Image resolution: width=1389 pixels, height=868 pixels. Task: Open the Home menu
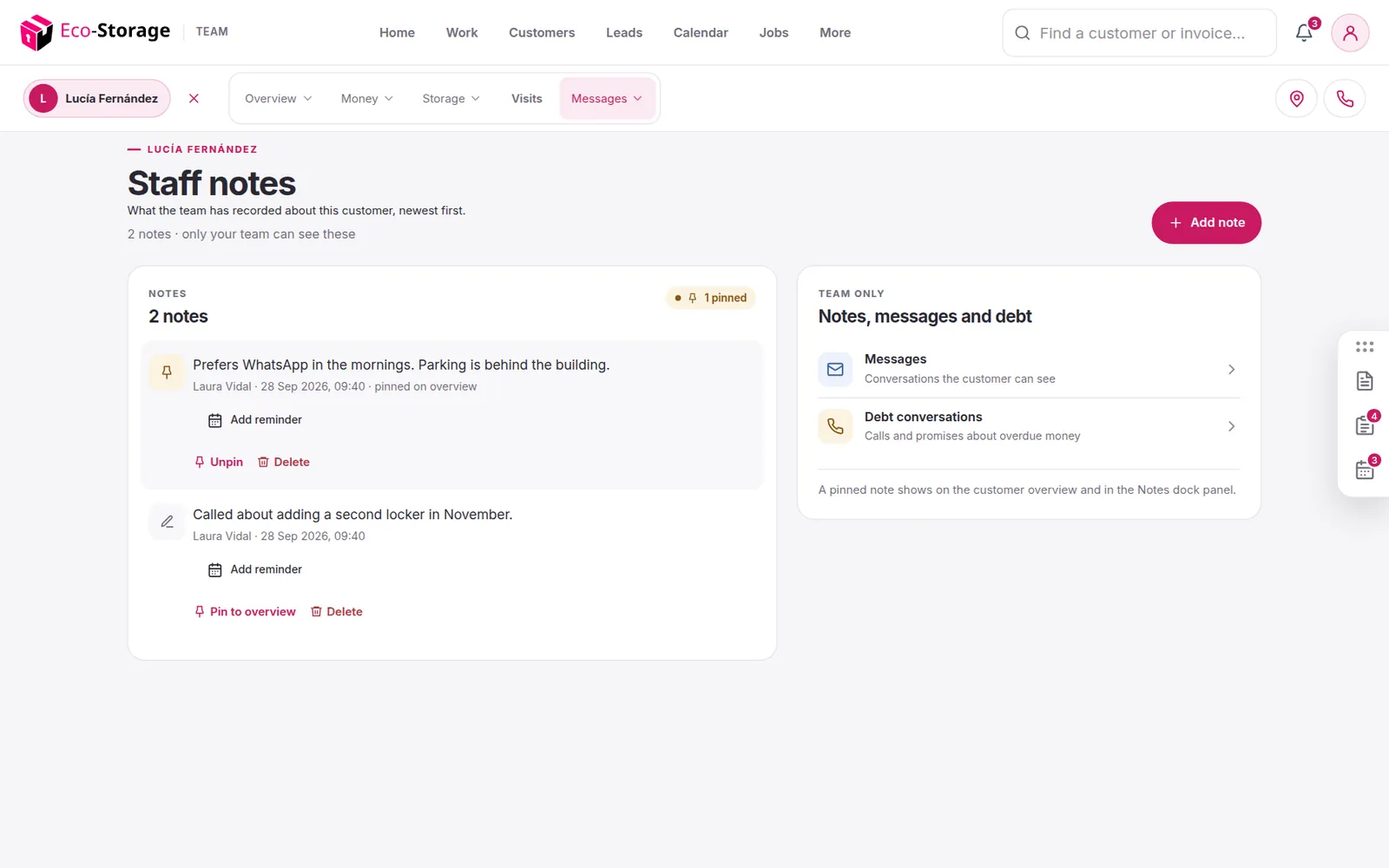point(397,33)
